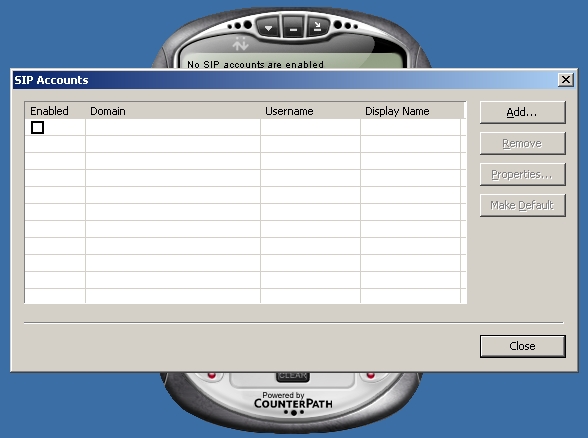
Task: Click the Remove button
Action: pos(522,143)
